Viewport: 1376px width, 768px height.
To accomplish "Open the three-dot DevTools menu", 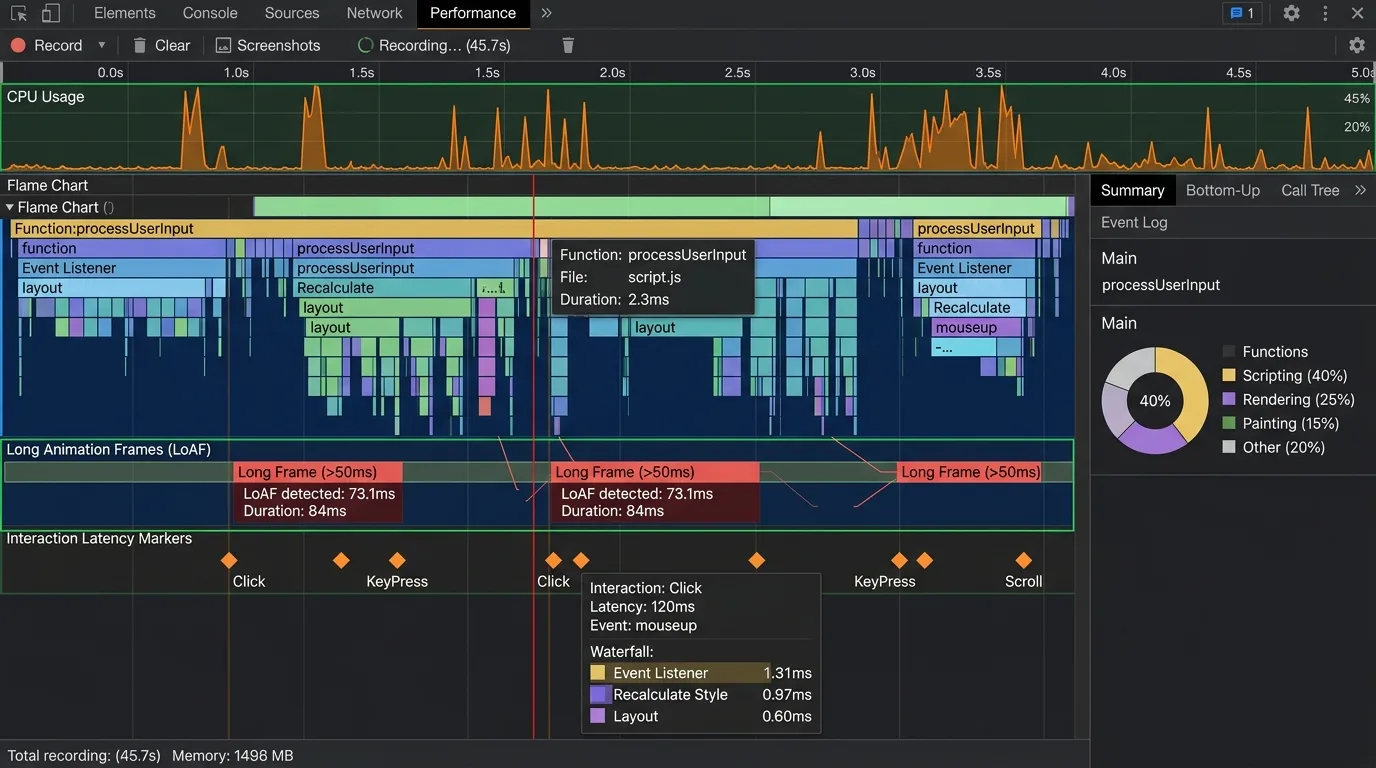I will tap(1326, 13).
